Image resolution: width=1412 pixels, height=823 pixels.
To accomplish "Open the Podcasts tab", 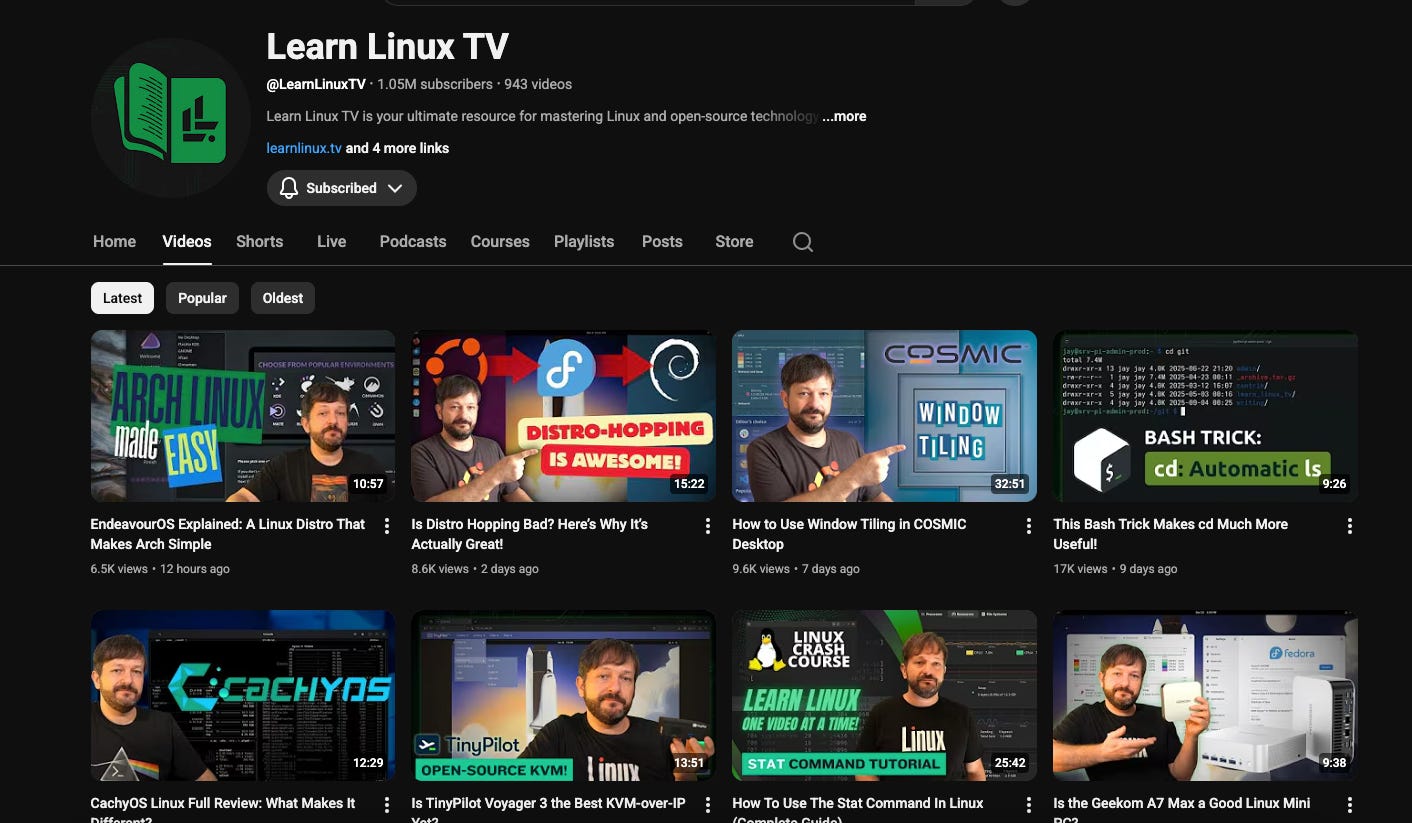I will pyautogui.click(x=413, y=242).
